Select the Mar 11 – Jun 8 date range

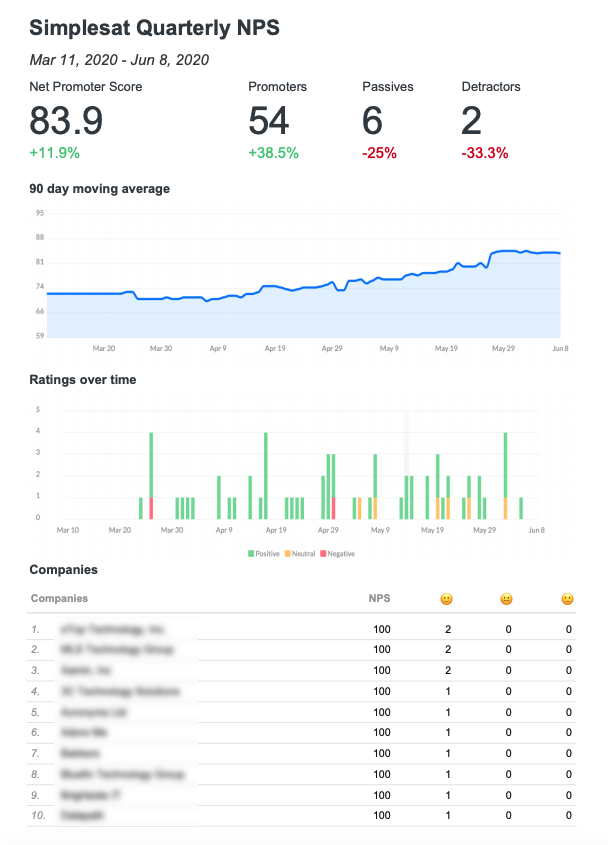click(119, 60)
